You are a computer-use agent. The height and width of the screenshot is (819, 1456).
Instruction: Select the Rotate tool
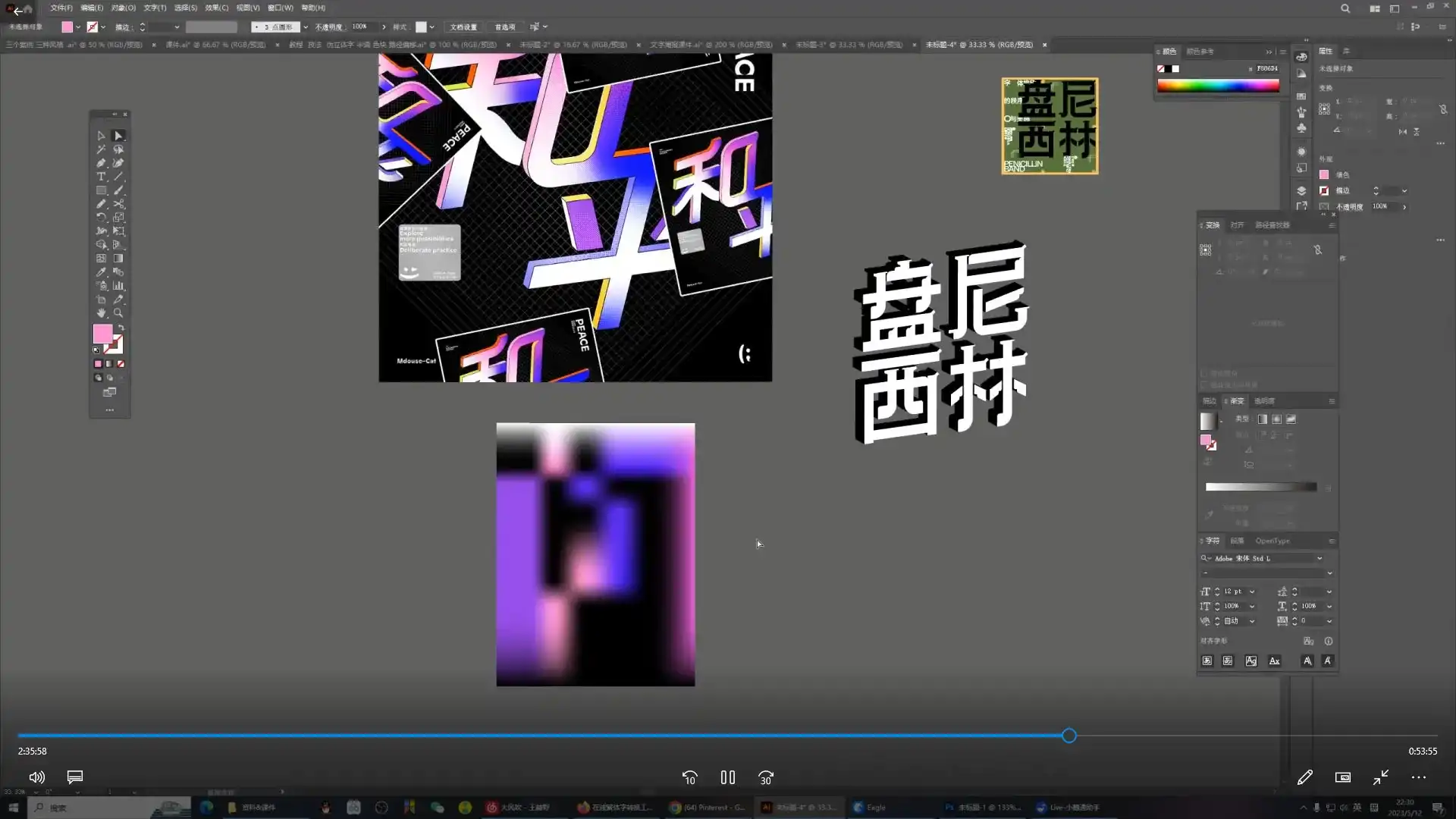[101, 218]
